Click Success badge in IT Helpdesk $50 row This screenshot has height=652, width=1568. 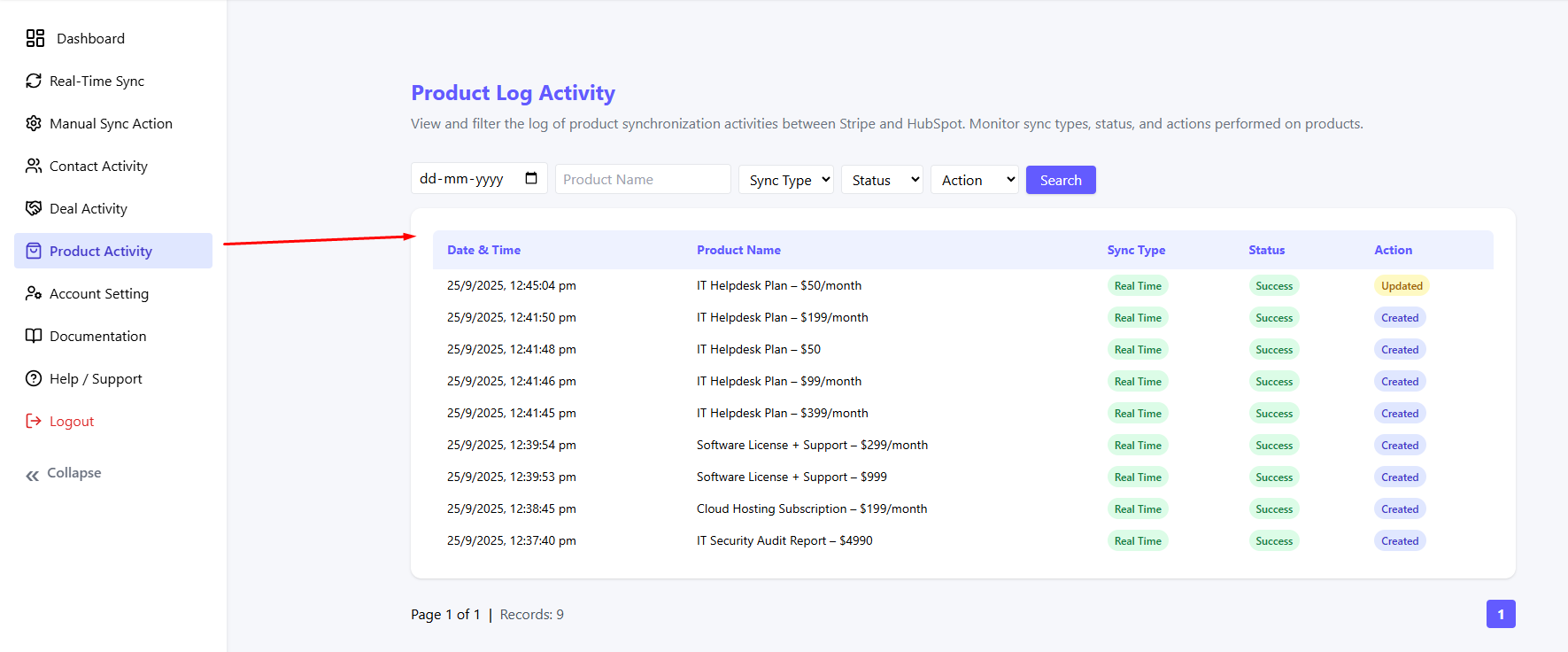pyautogui.click(x=1274, y=349)
